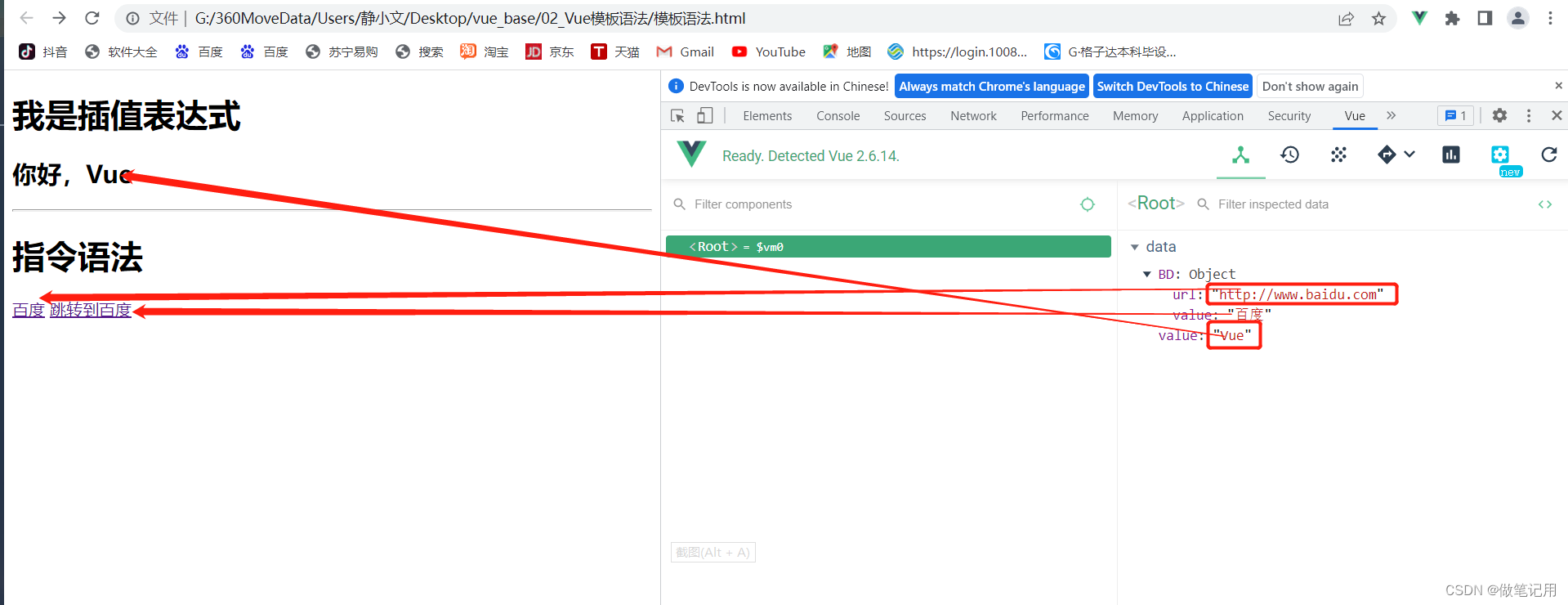The image size is (1568, 605).
Task: Open the G-格子达本科毕设 bookmark
Action: [x=1110, y=52]
